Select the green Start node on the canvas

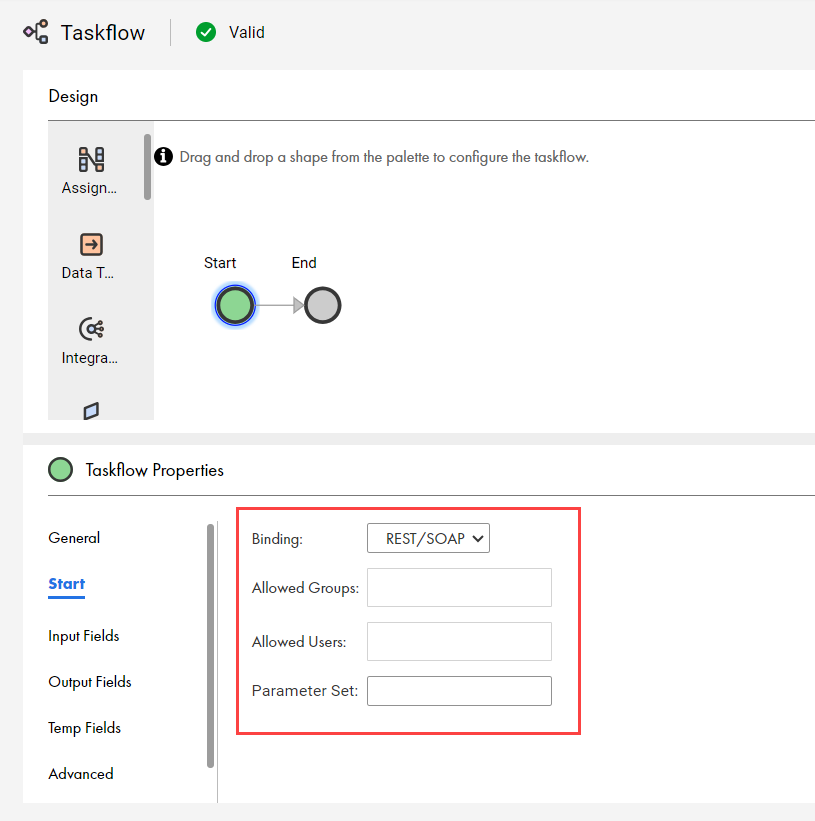[x=235, y=305]
